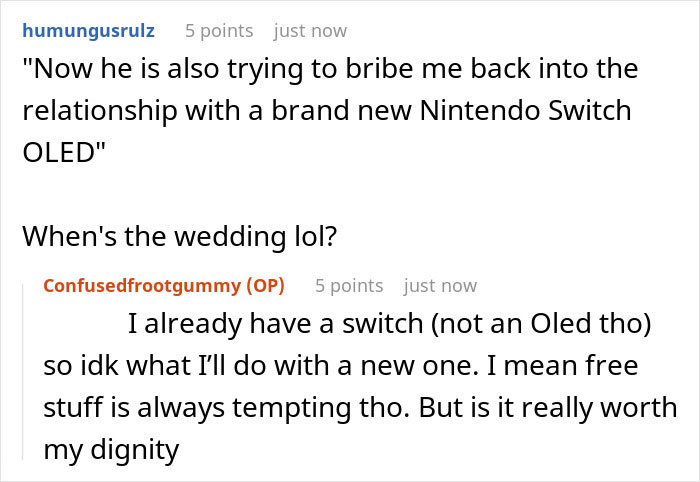Click the OP reply's "just now" timestamp
Viewport: 700px width, 482px height.
pos(440,286)
